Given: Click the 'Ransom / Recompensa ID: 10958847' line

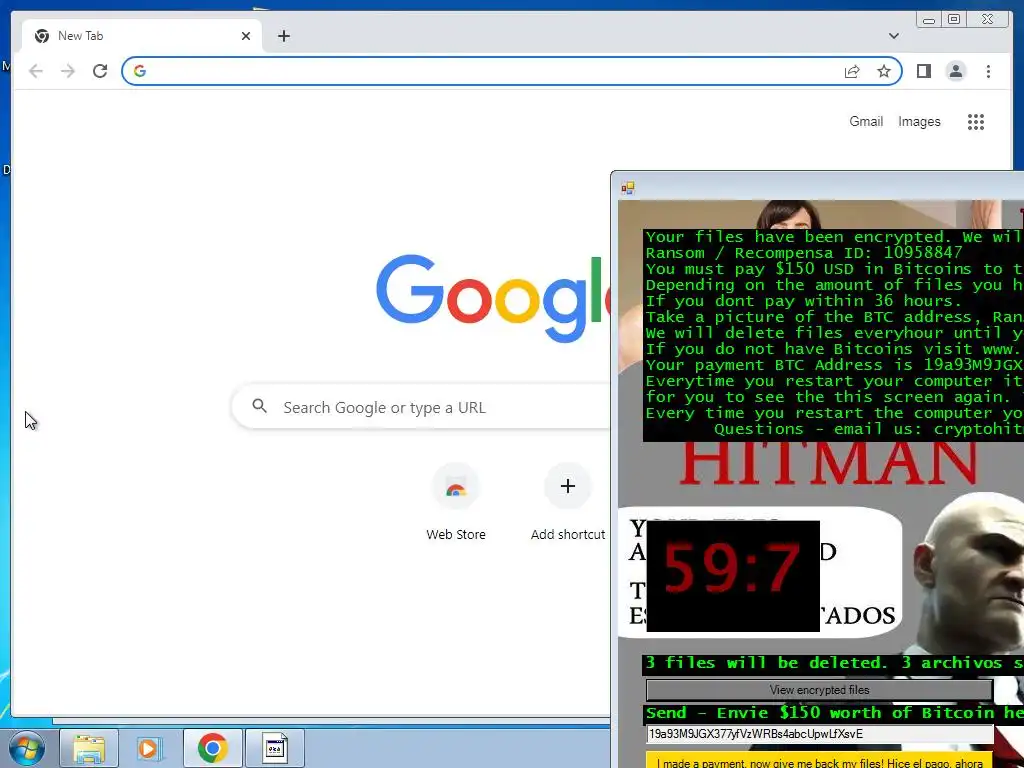Looking at the screenshot, I should click(804, 253).
